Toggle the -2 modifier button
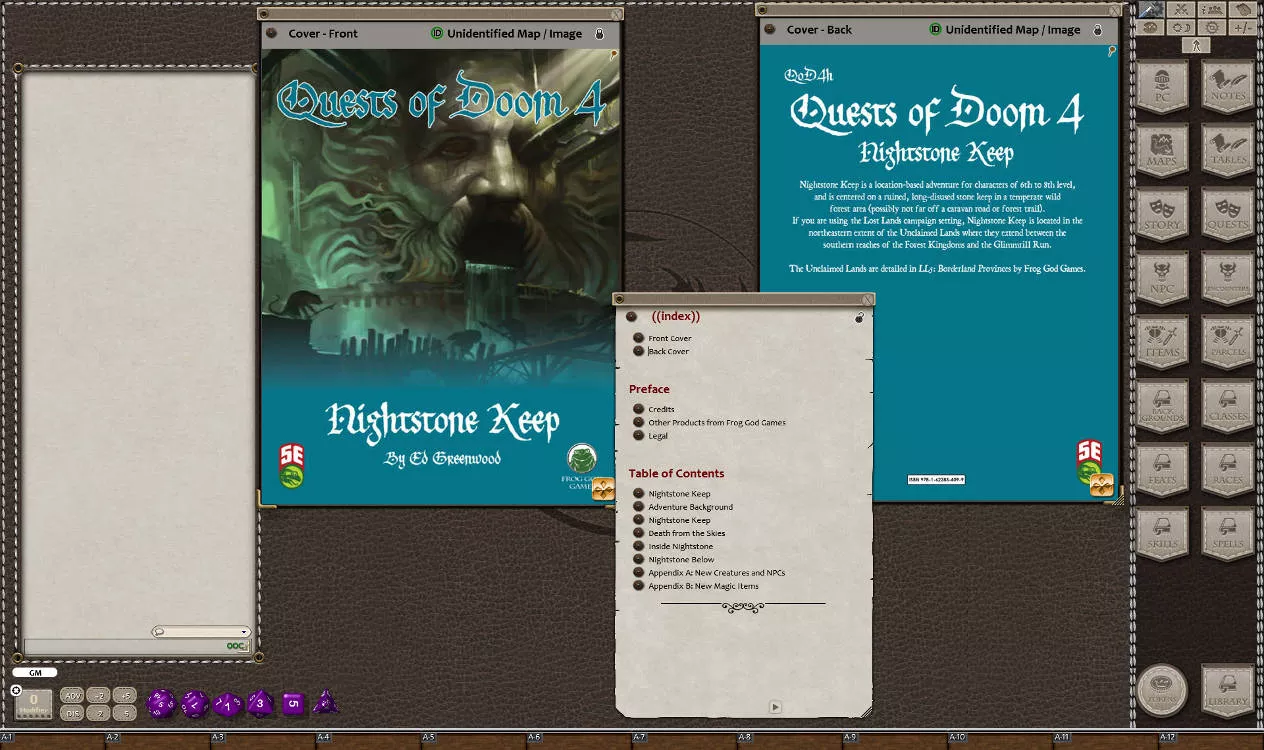The height and width of the screenshot is (750, 1264). (98, 713)
